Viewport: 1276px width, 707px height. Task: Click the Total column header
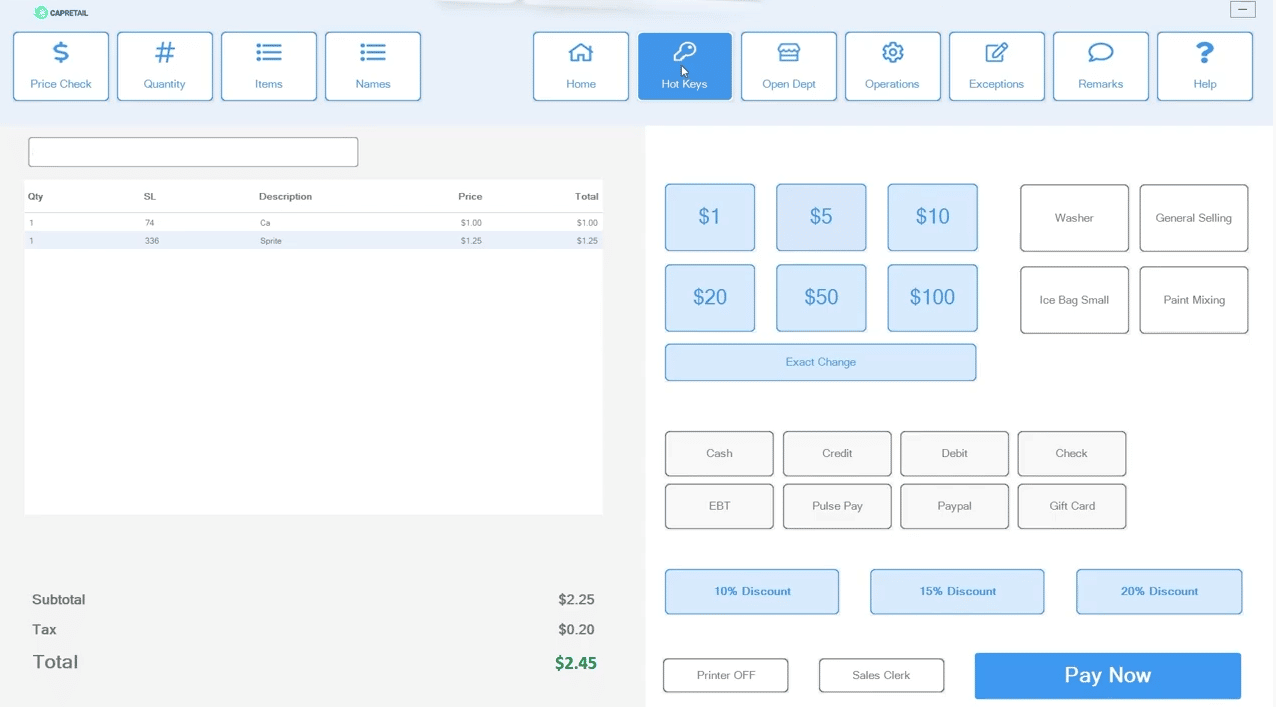587,197
